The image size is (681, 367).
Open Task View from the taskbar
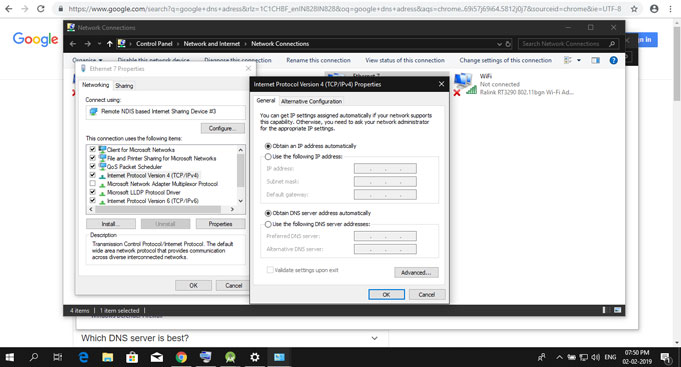coord(57,357)
